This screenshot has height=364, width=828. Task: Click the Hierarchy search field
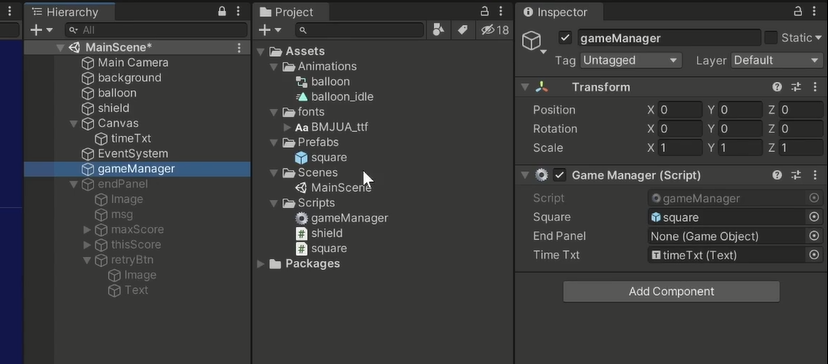pyautogui.click(x=156, y=30)
